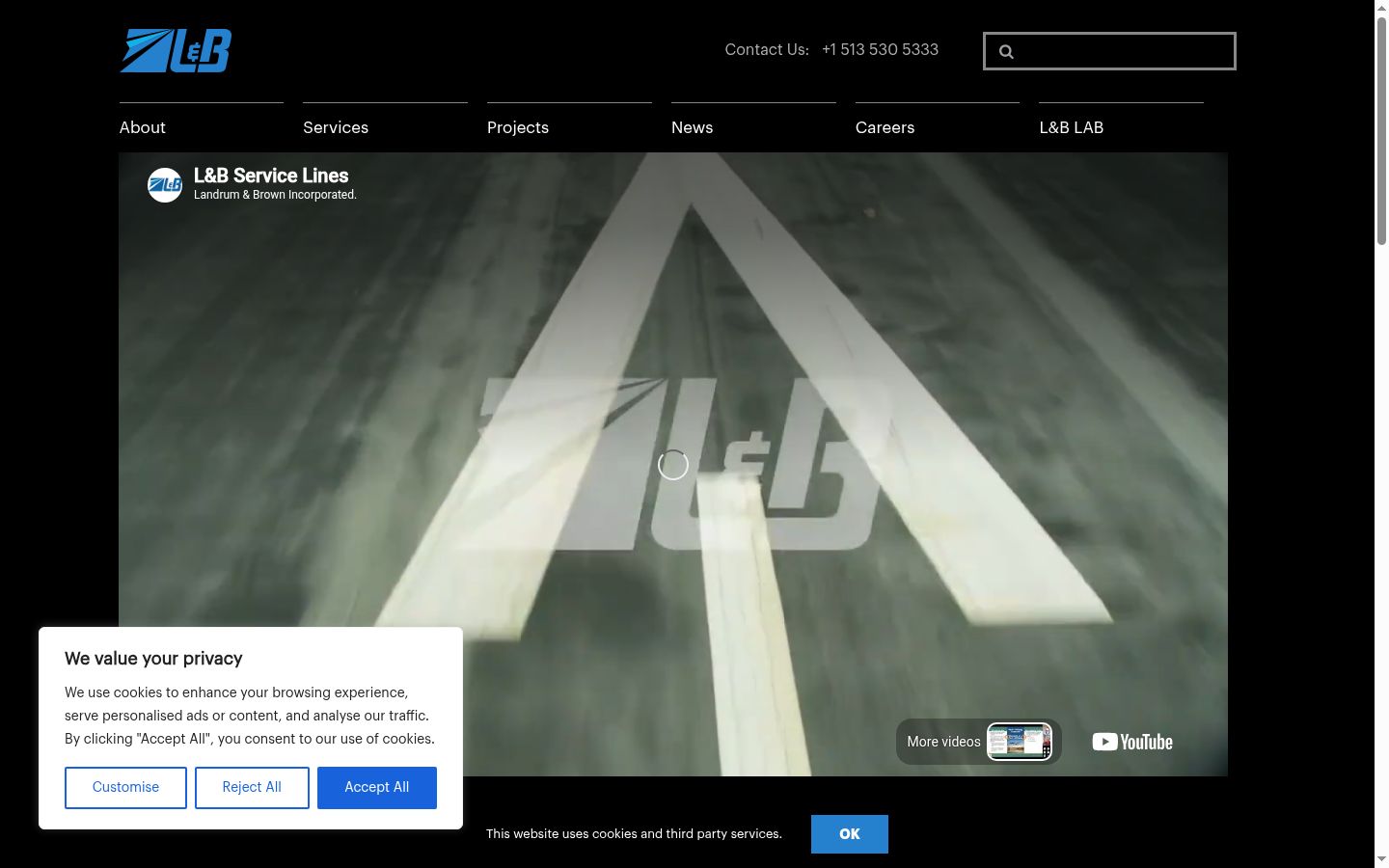Click 'This website uses cookies and third party services.' text
The height and width of the screenshot is (868, 1389).
[x=634, y=834]
